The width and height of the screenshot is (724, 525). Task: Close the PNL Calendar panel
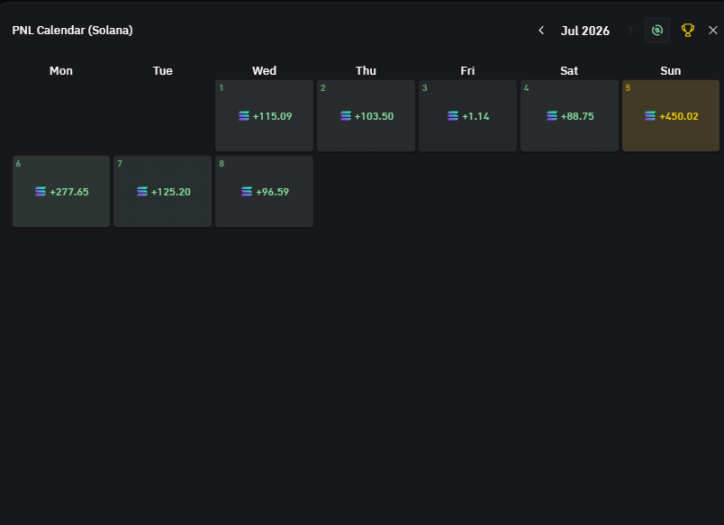point(713,30)
